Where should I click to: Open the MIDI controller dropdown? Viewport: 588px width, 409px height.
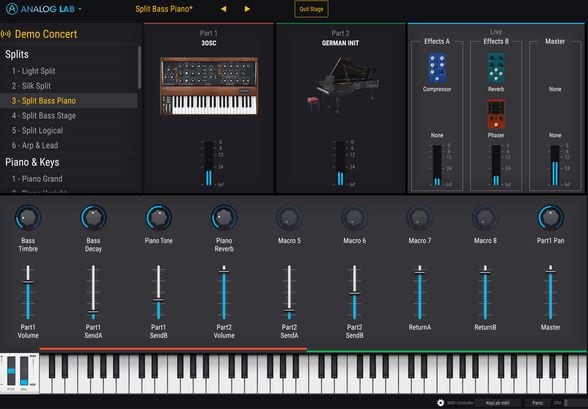[497, 403]
